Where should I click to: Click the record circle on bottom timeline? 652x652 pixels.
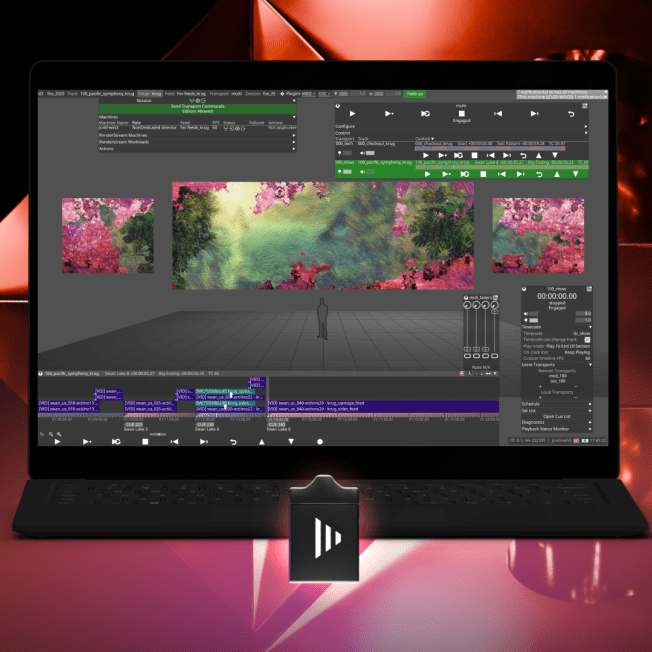(x=320, y=442)
